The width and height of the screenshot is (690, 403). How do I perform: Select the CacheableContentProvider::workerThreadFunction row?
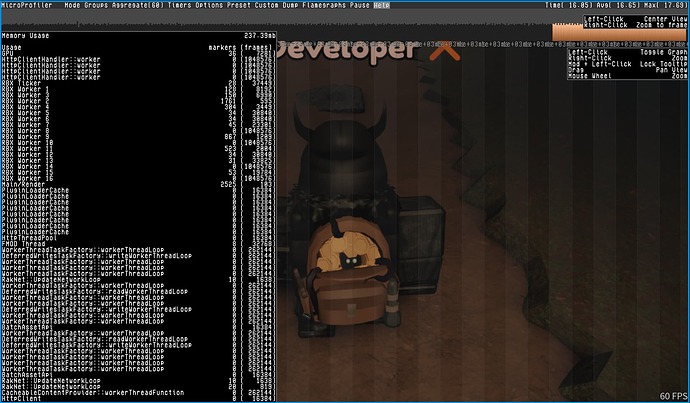pos(139,392)
